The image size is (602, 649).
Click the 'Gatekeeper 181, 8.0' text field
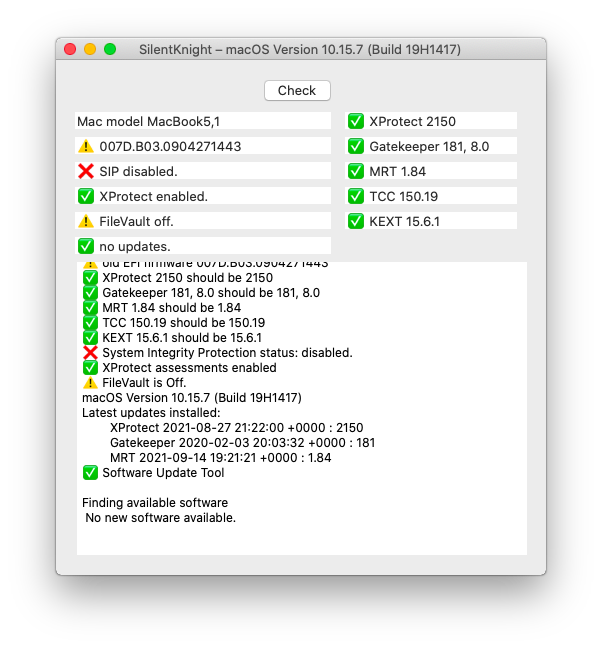431,146
